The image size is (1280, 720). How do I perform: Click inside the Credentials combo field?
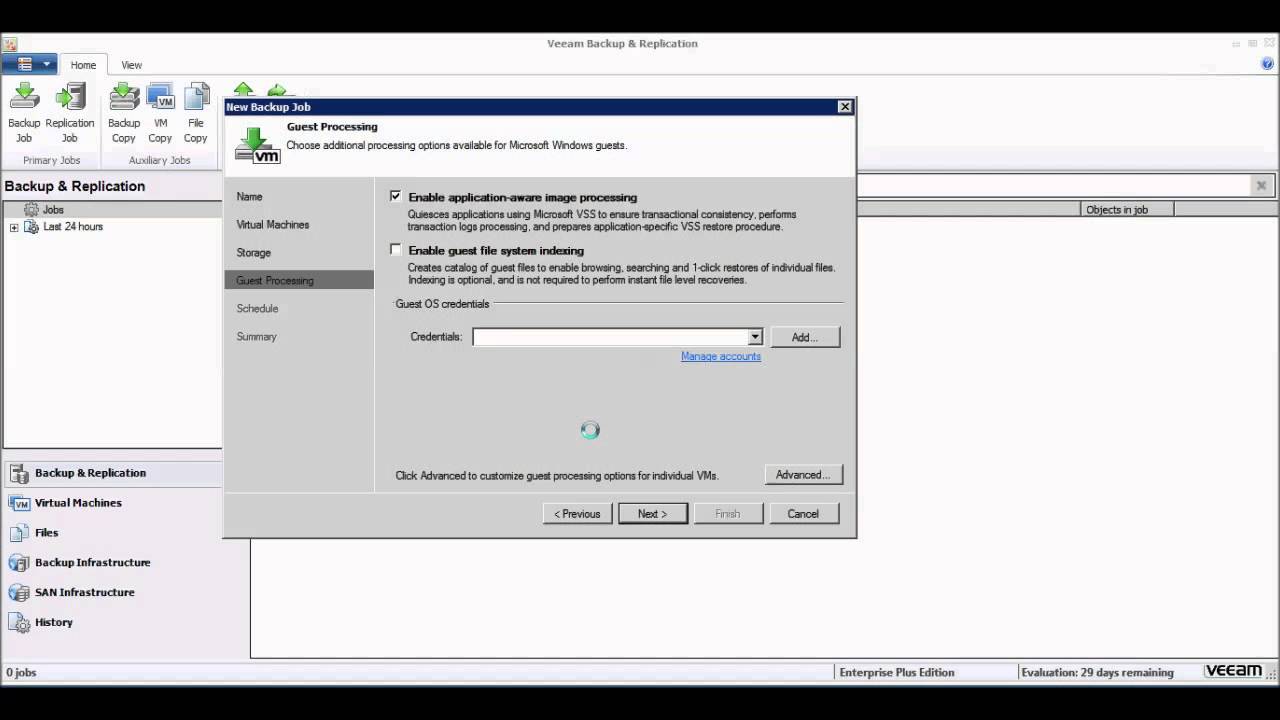click(x=610, y=337)
